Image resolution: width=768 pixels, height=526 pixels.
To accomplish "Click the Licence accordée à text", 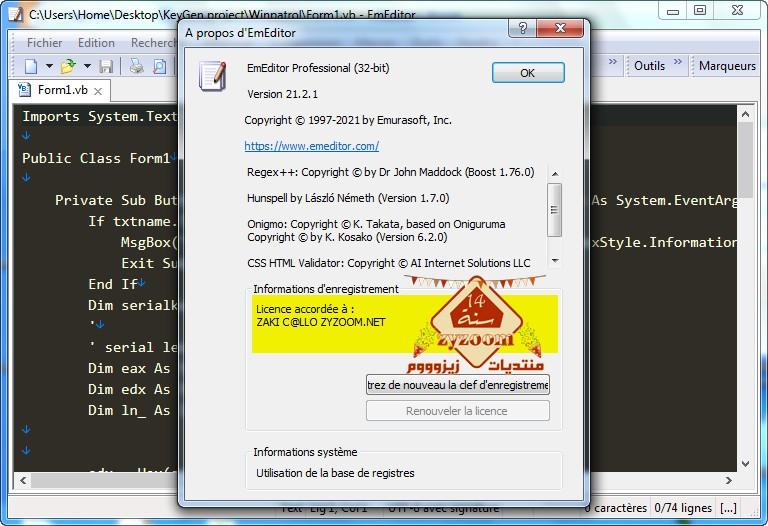I will tap(305, 309).
